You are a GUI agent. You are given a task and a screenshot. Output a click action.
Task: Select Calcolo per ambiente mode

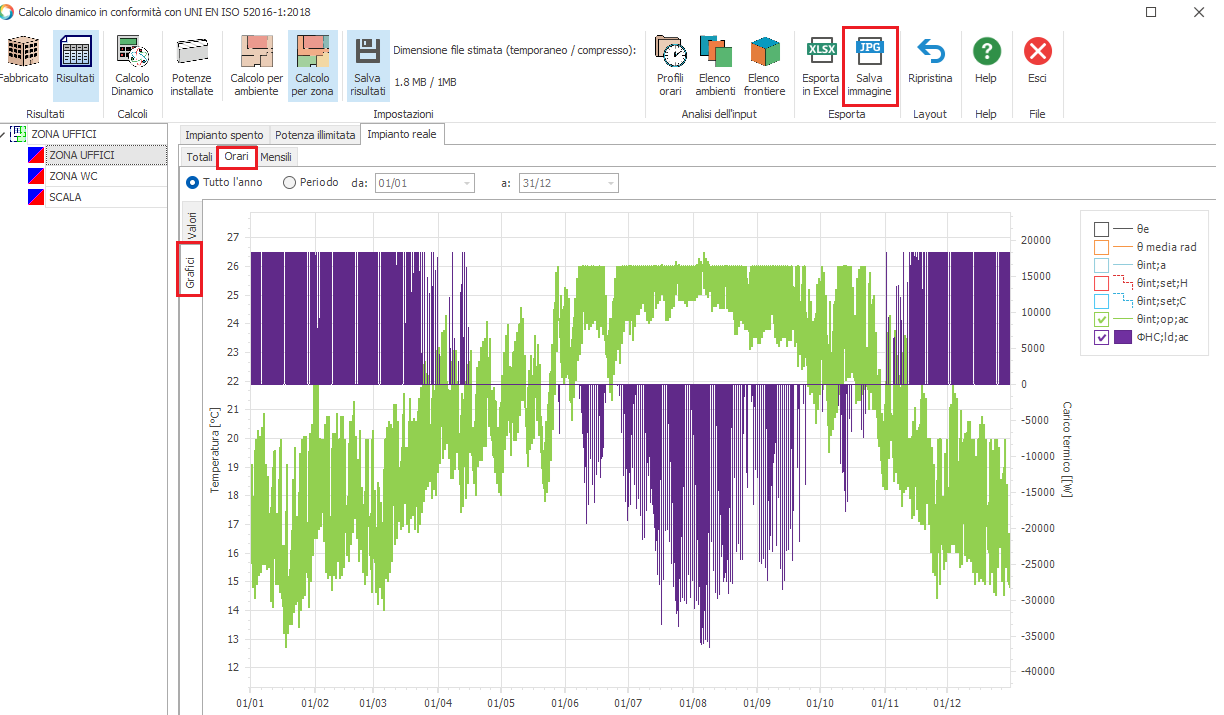coord(256,52)
